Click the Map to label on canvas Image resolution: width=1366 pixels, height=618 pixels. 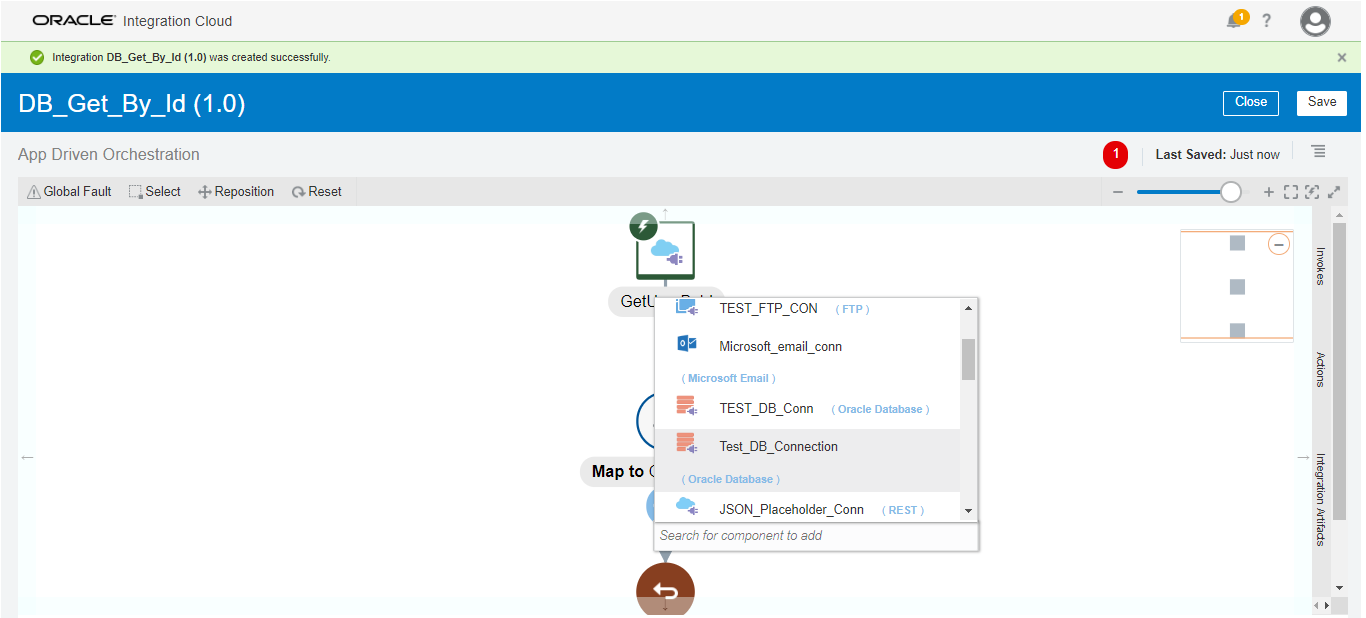(x=618, y=471)
